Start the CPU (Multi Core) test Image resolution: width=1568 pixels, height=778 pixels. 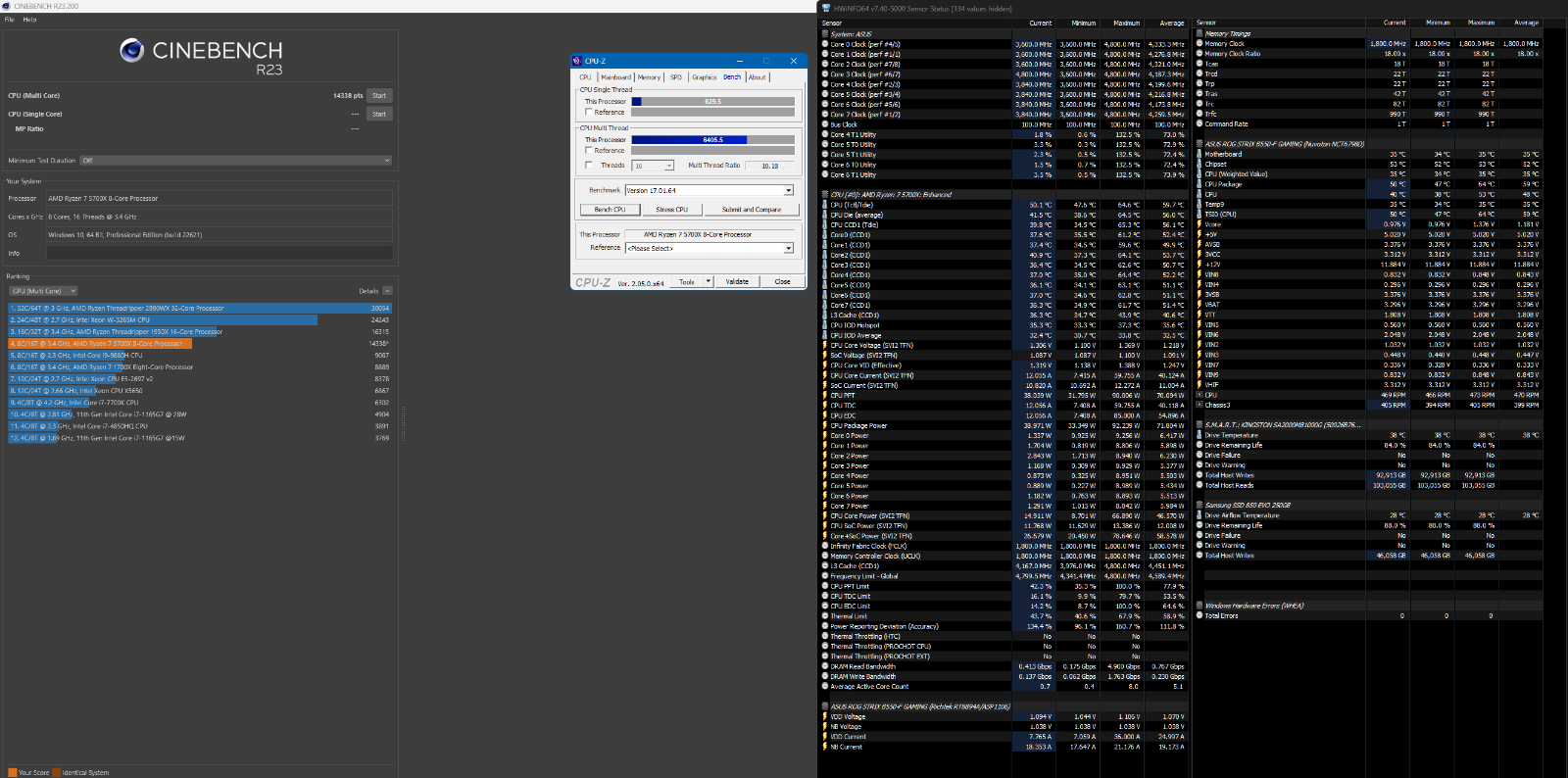[x=379, y=95]
